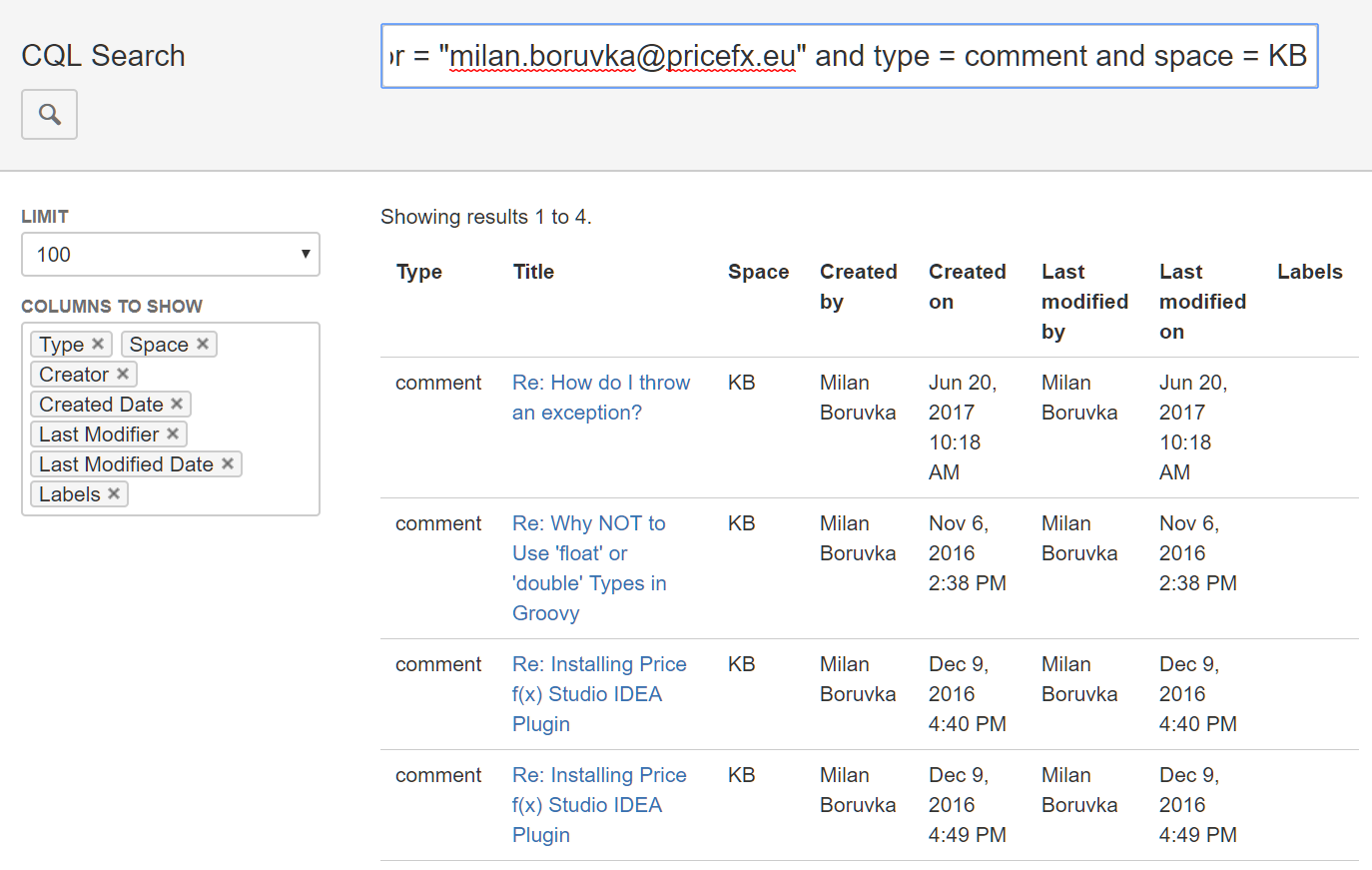Select the Last modified by column header

(1084, 301)
